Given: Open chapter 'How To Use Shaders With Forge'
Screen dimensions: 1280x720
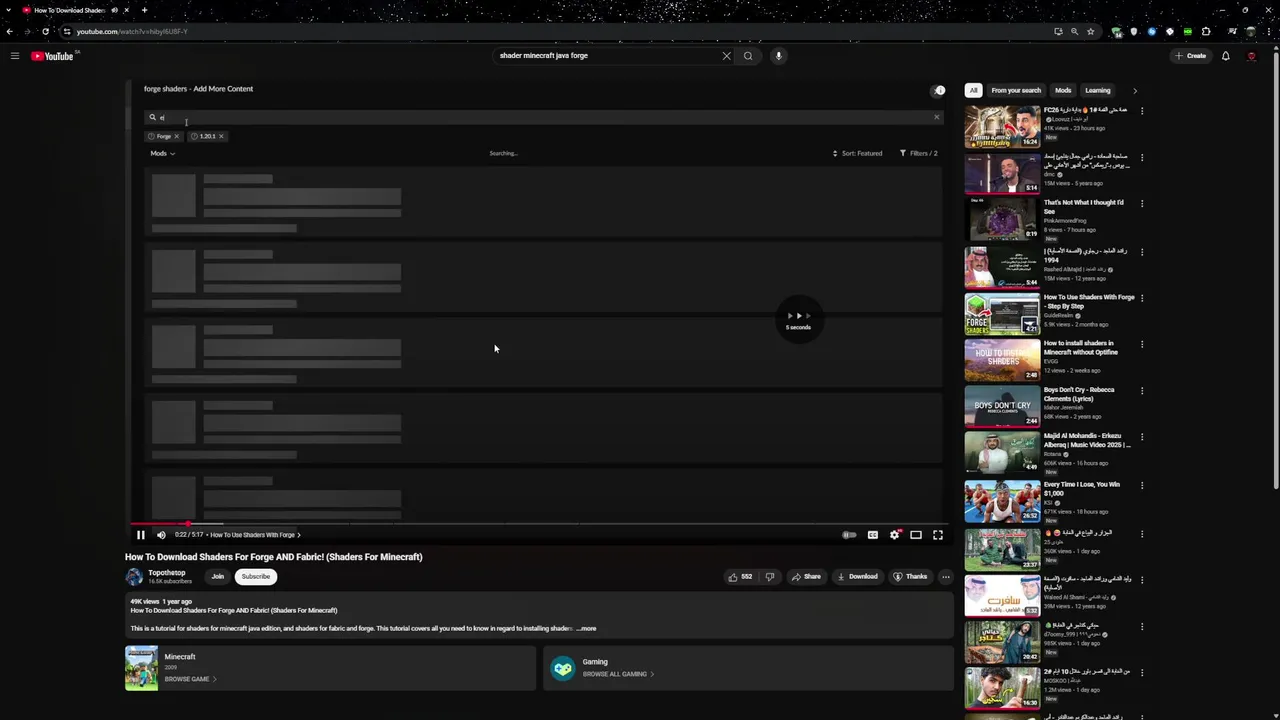Looking at the screenshot, I should (x=255, y=535).
